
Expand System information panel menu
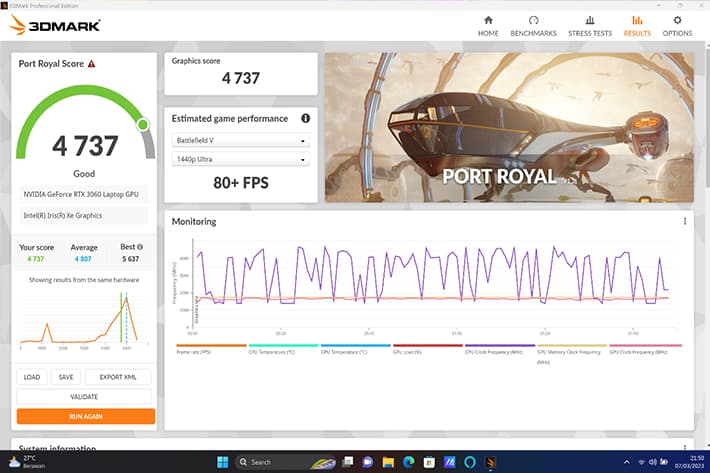point(685,448)
